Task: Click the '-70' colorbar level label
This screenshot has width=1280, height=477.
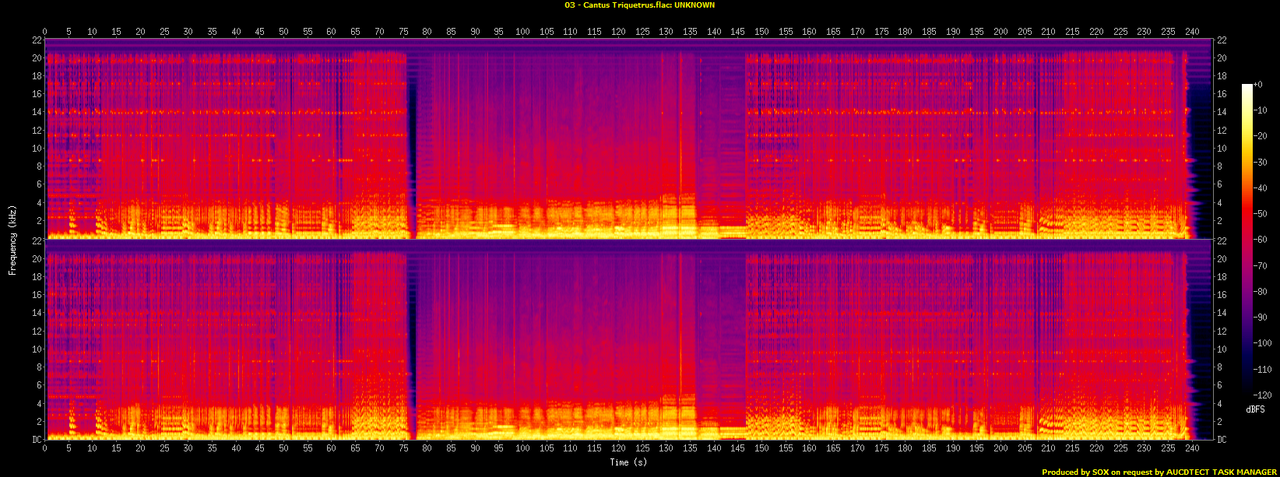Action: 1262,265
